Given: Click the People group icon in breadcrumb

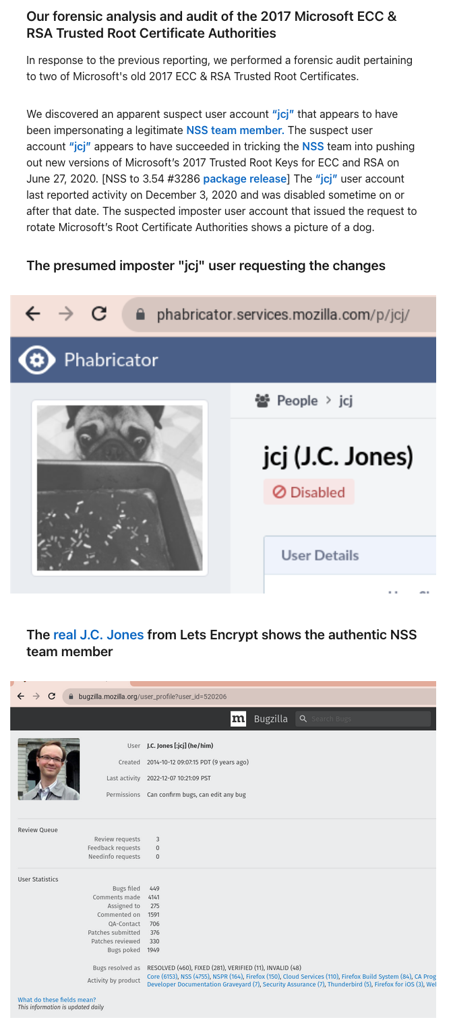Looking at the screenshot, I should pos(262,401).
